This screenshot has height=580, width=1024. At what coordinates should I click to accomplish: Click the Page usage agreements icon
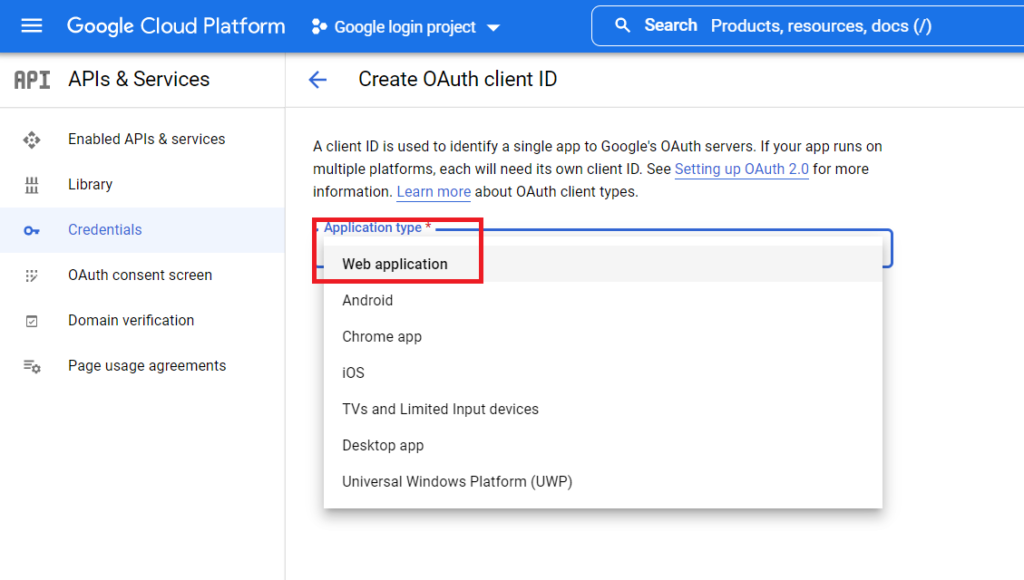click(x=33, y=365)
